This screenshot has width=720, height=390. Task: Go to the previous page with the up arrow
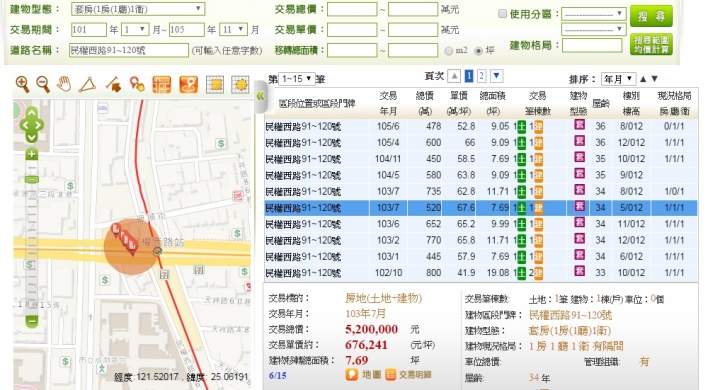(x=454, y=76)
